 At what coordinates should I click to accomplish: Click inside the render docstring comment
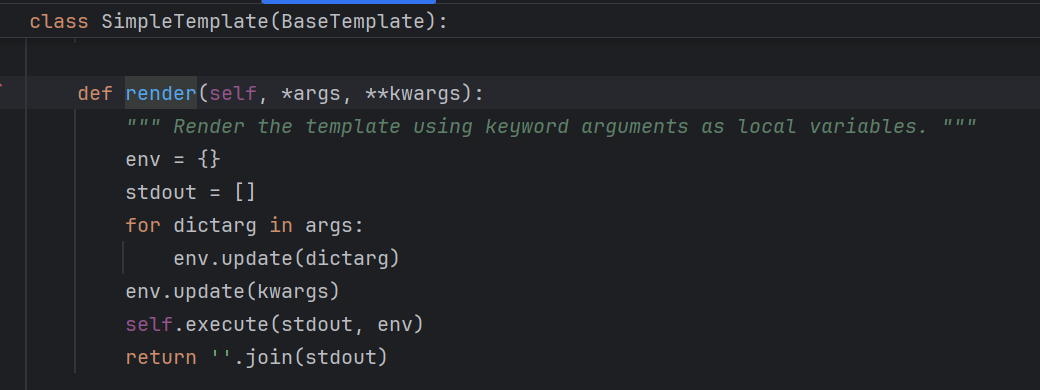click(x=551, y=126)
